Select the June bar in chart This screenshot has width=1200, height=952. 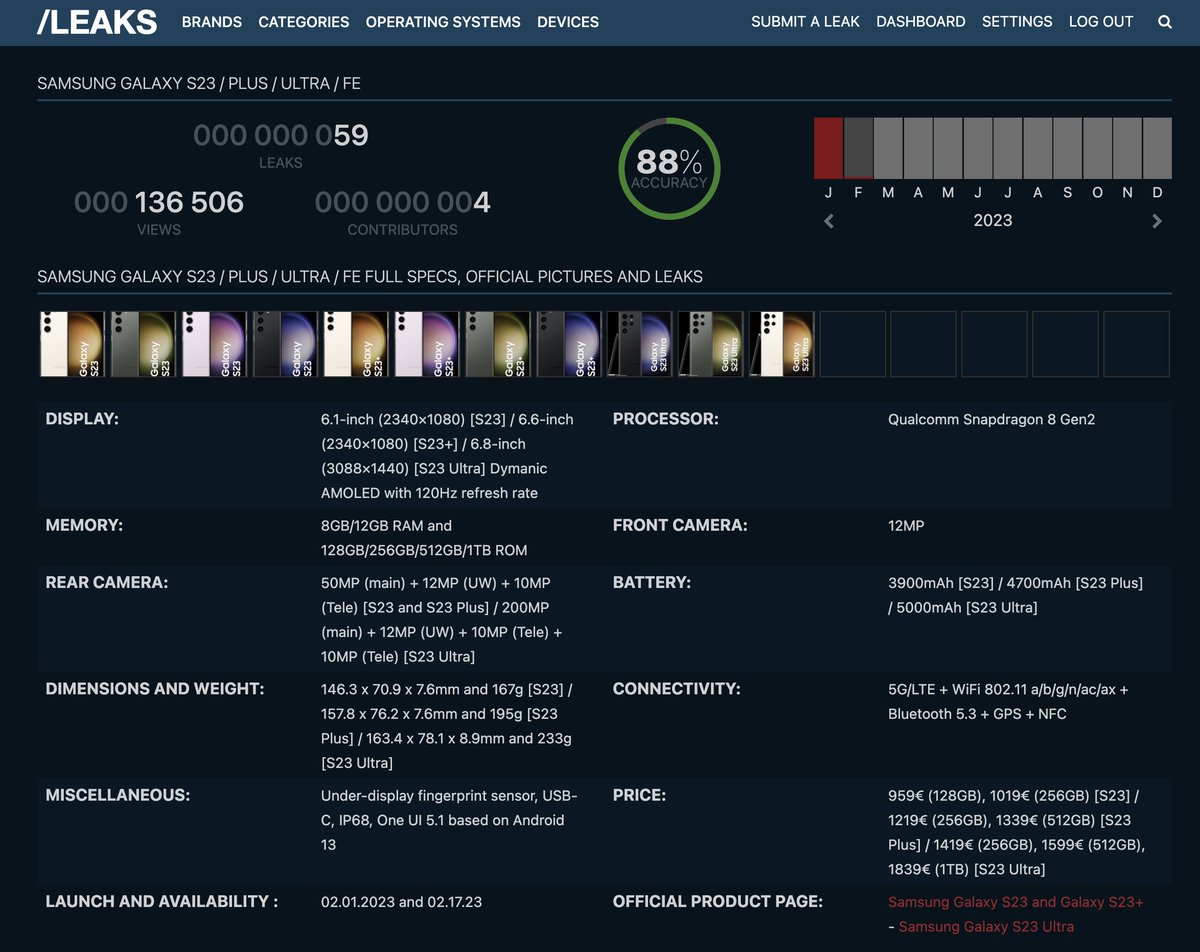coord(978,148)
